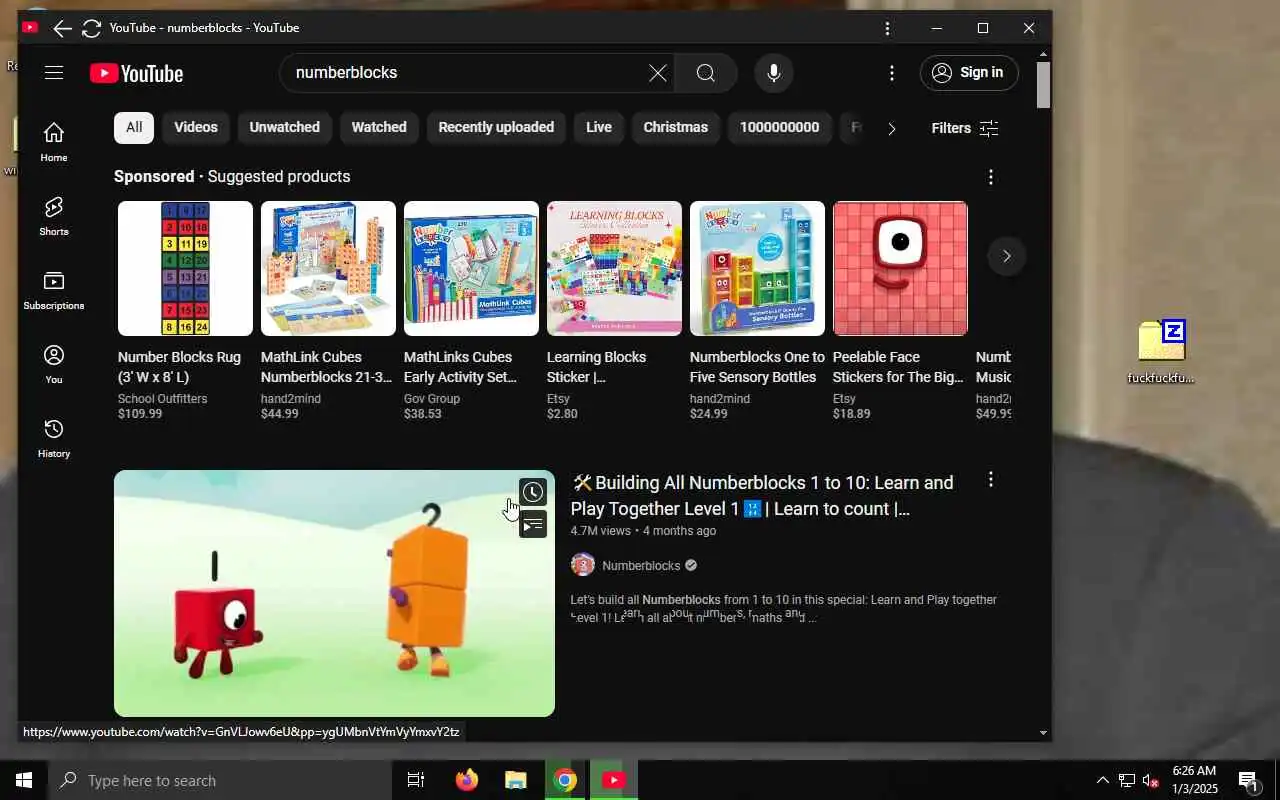Image resolution: width=1280 pixels, height=800 pixels.
Task: Select the 1000000000 filter chip
Action: pyautogui.click(x=780, y=127)
